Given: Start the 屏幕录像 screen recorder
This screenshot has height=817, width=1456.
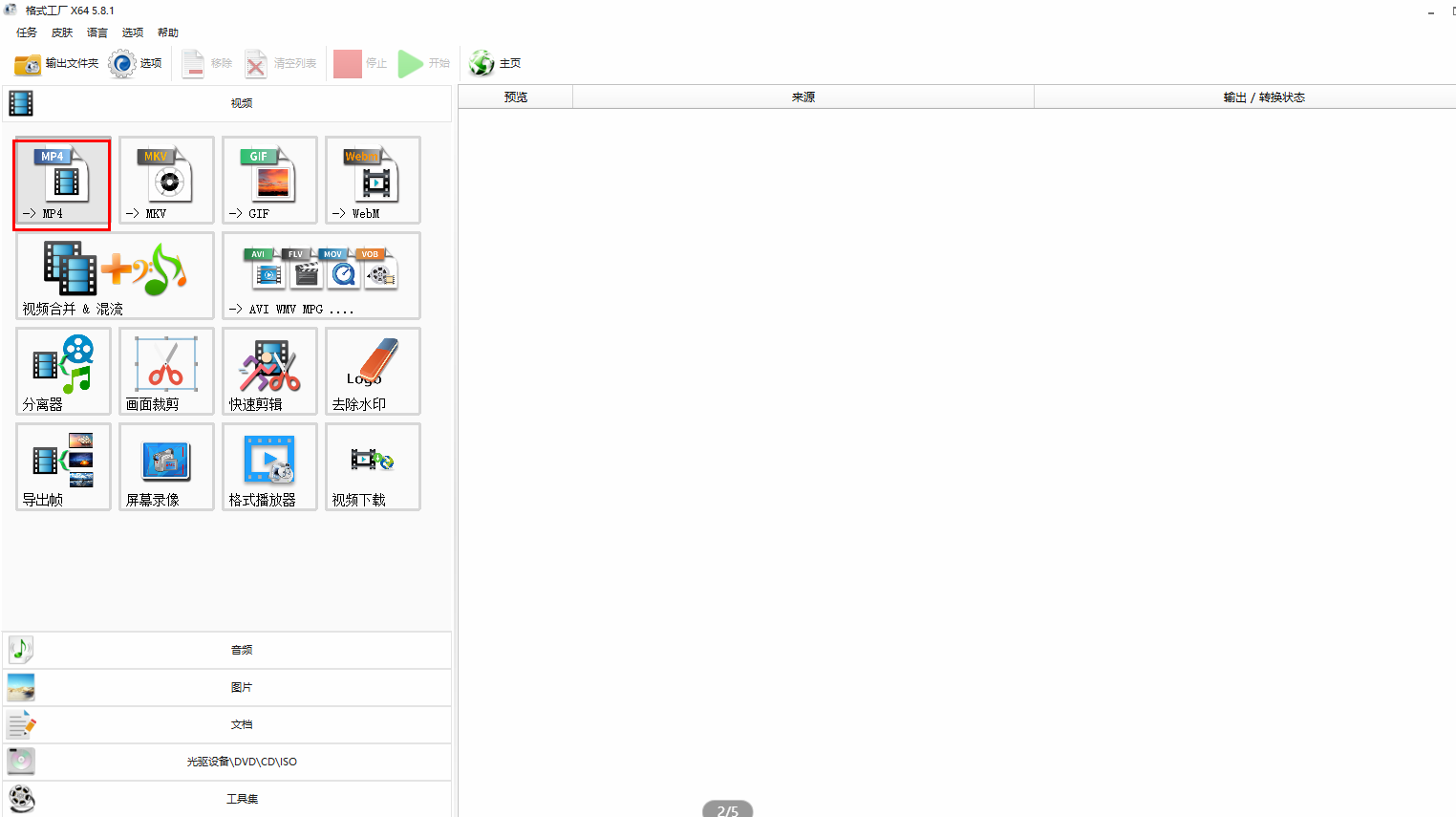Looking at the screenshot, I should [x=166, y=467].
